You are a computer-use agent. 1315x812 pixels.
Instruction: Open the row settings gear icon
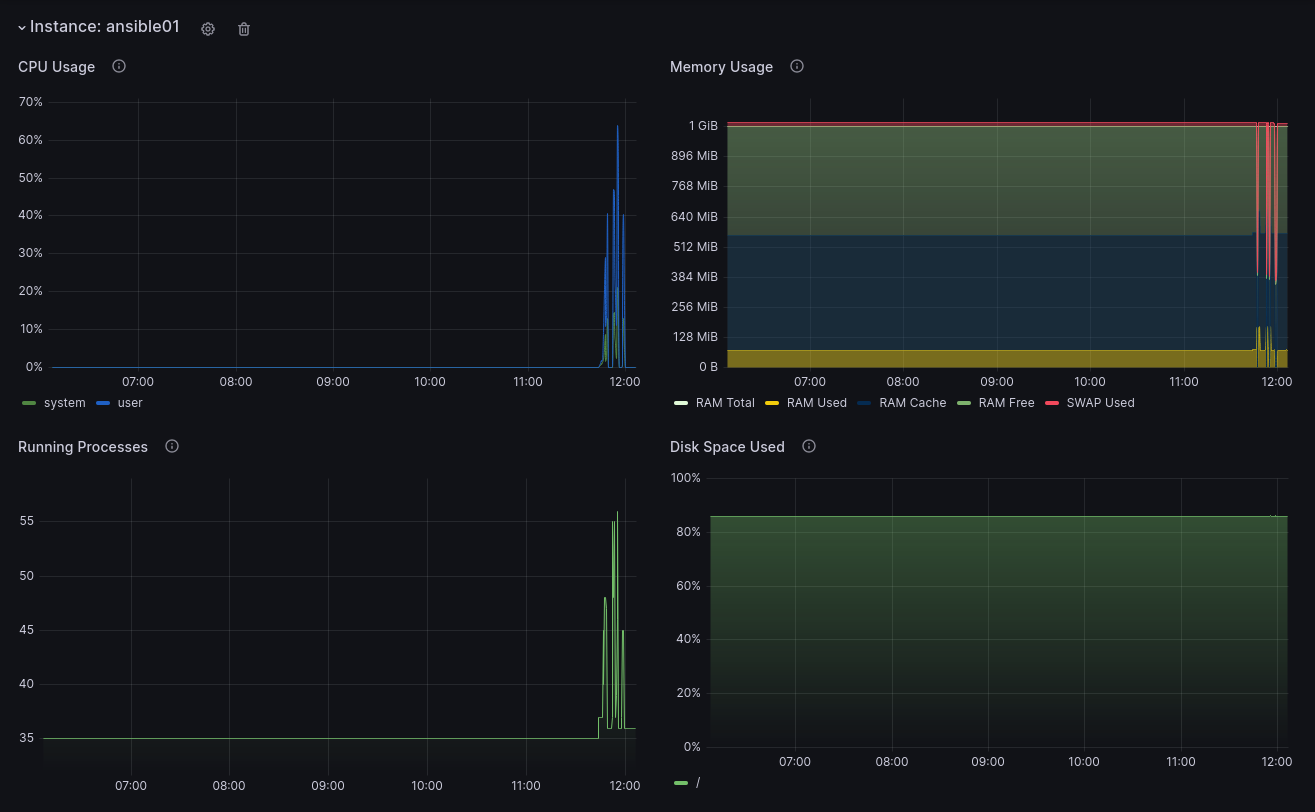207,28
